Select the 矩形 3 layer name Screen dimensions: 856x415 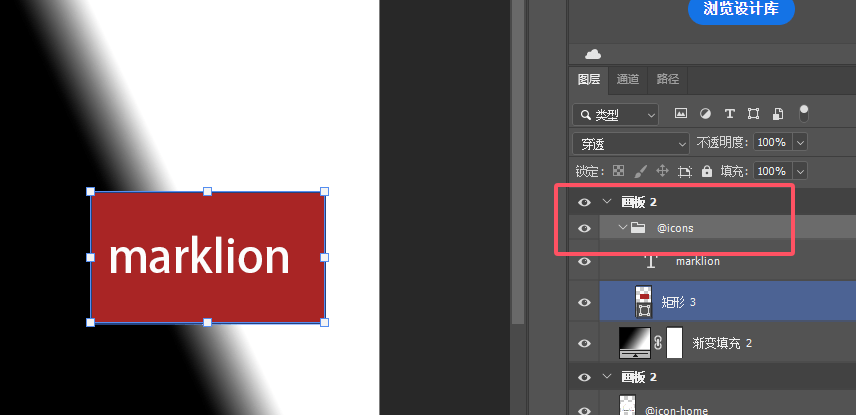(x=679, y=302)
